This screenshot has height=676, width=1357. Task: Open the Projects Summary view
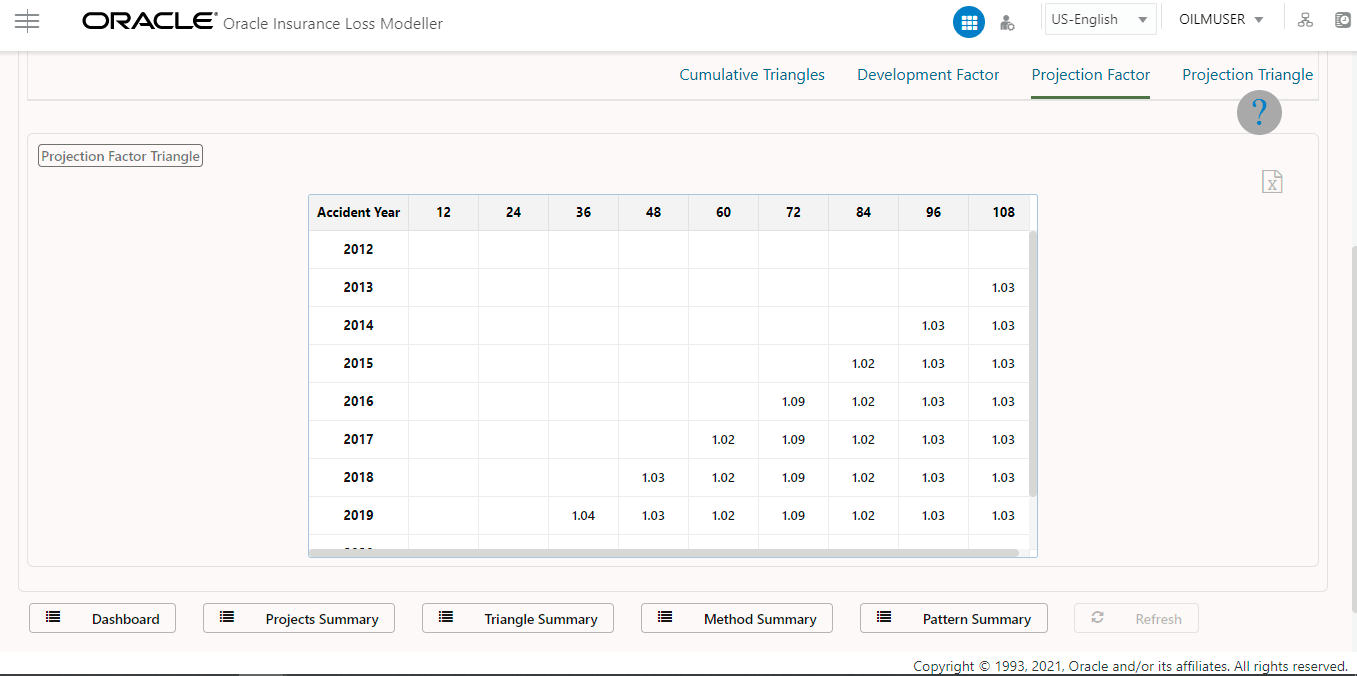(x=298, y=618)
